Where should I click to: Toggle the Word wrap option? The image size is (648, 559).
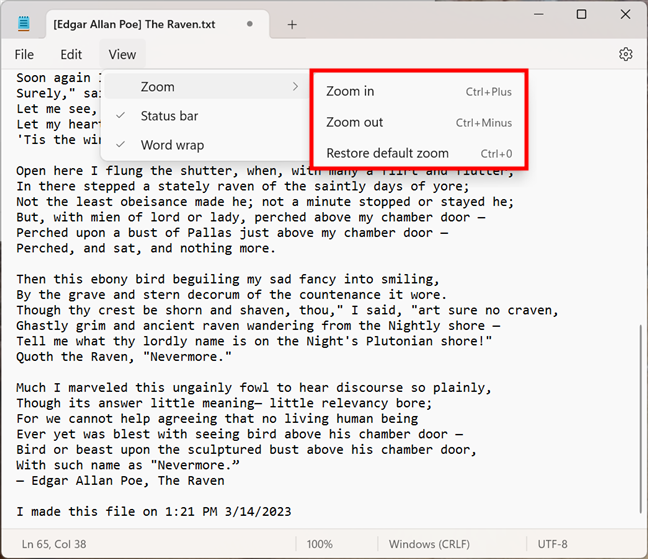[x=205, y=145]
